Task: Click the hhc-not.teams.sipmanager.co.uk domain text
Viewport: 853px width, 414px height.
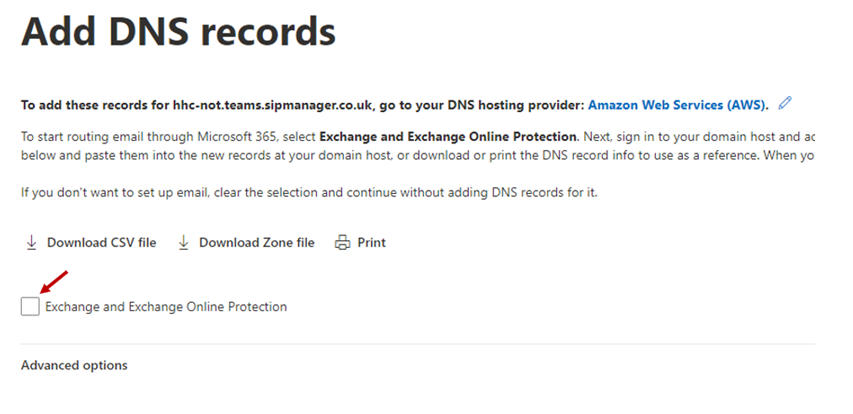Action: coord(274,105)
